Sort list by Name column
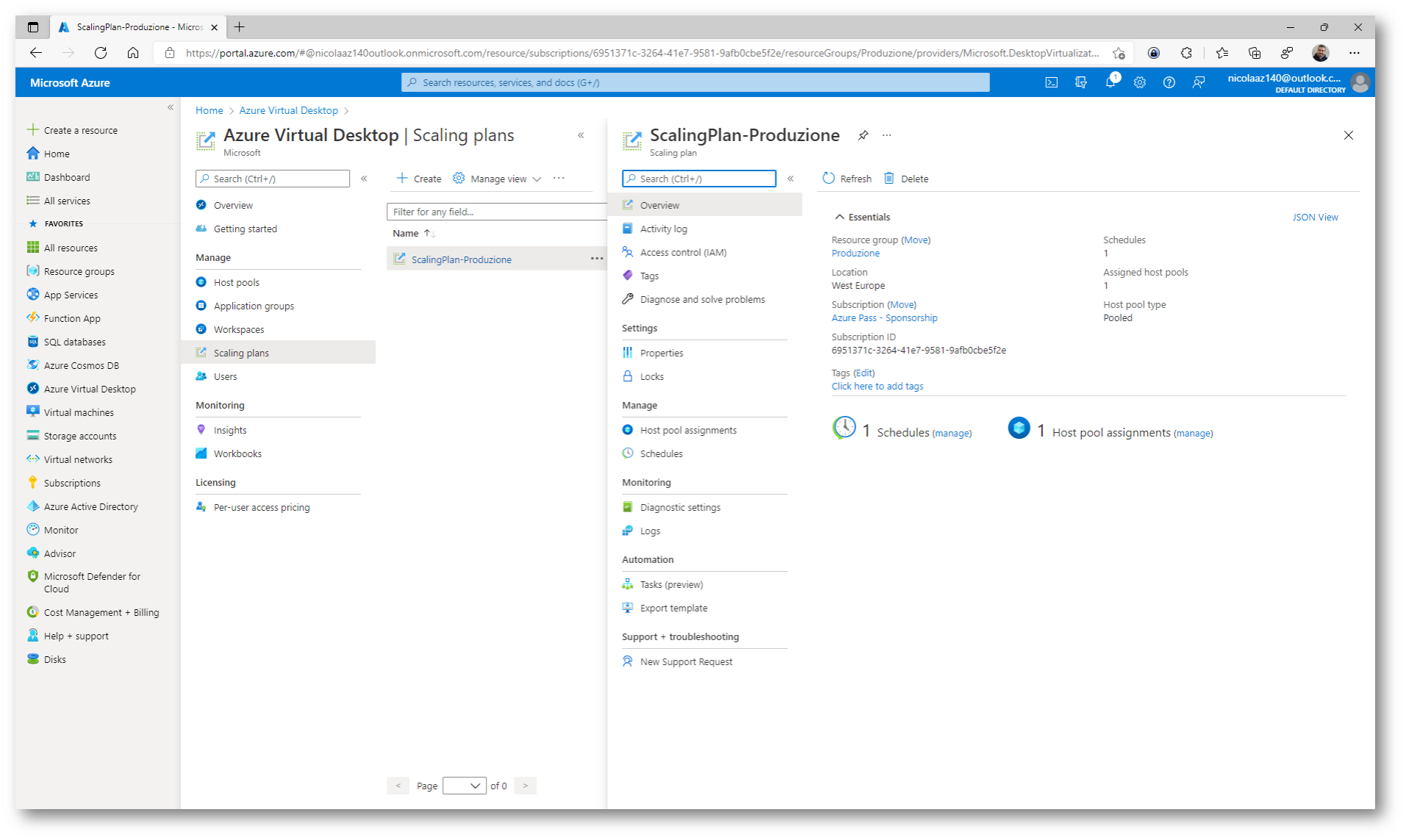Screen dimensions: 1406x840 pos(414,233)
